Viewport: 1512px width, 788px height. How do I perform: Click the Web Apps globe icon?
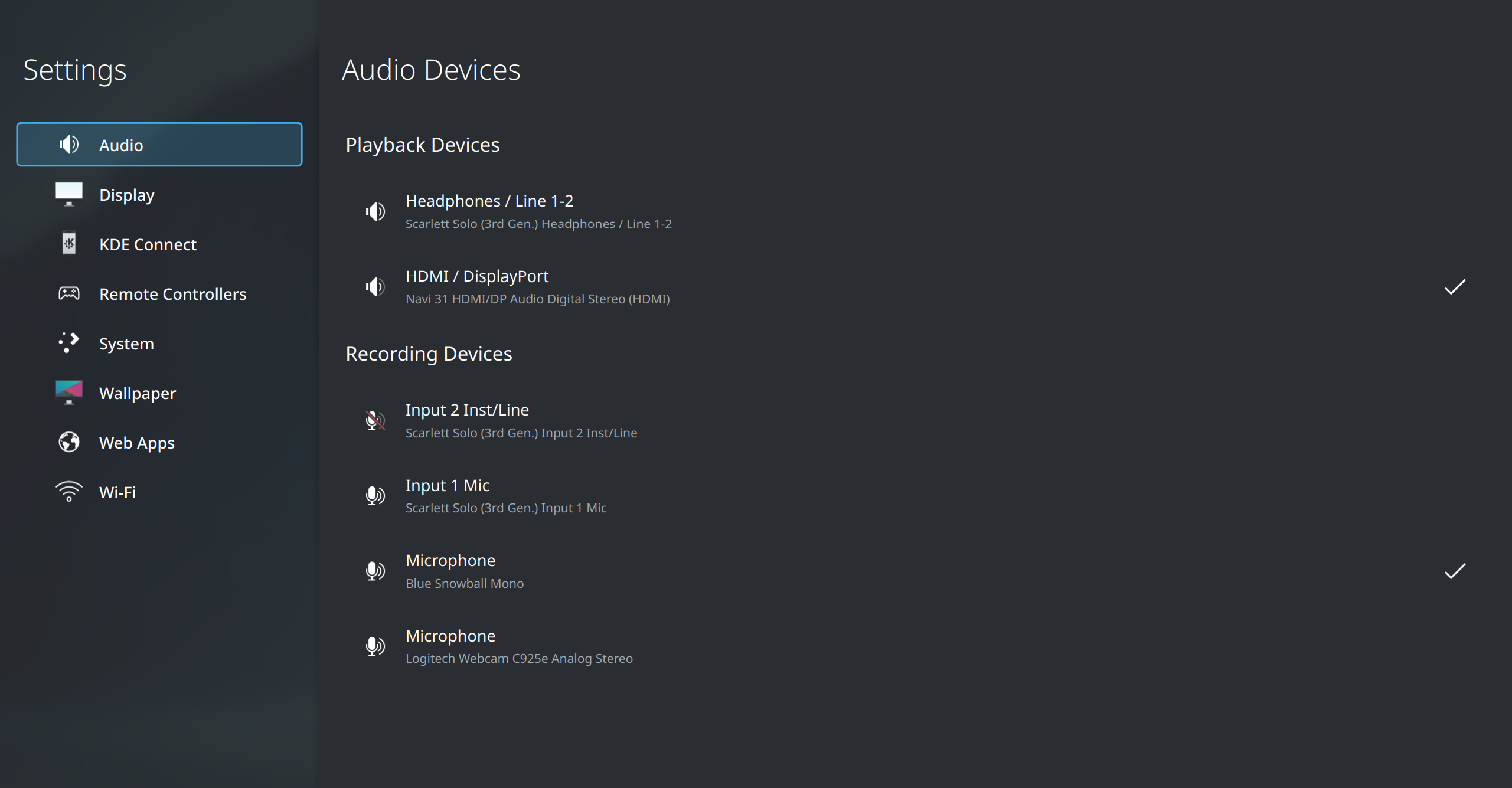[69, 442]
